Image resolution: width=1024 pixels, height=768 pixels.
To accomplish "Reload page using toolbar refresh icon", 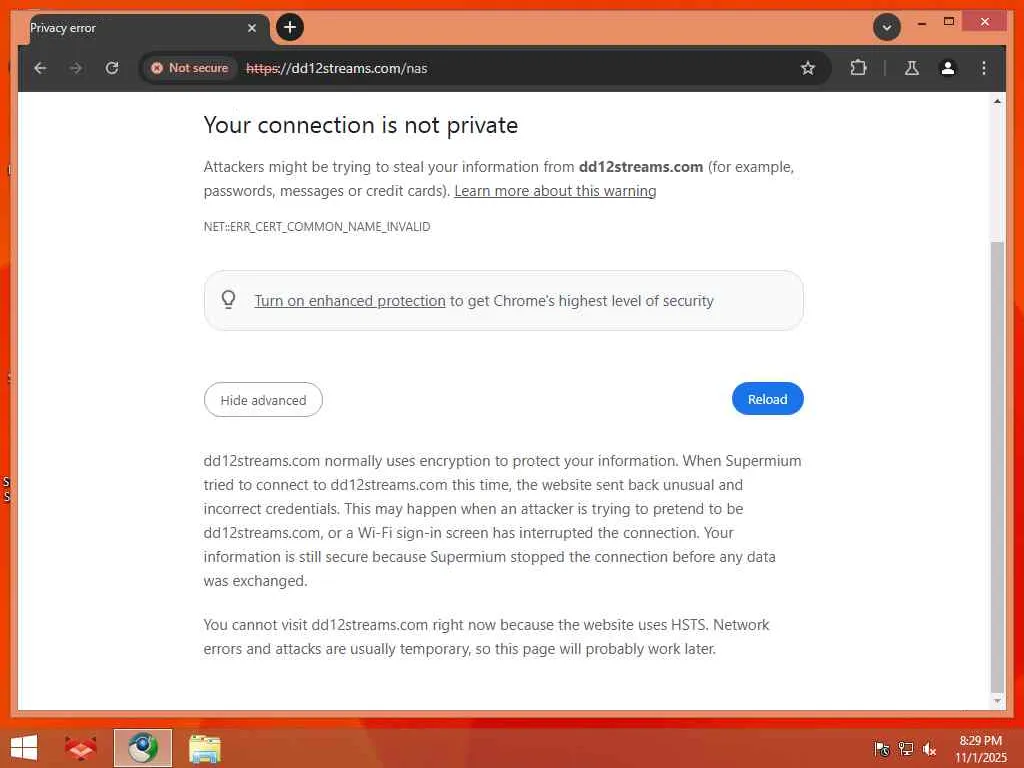I will [112, 68].
